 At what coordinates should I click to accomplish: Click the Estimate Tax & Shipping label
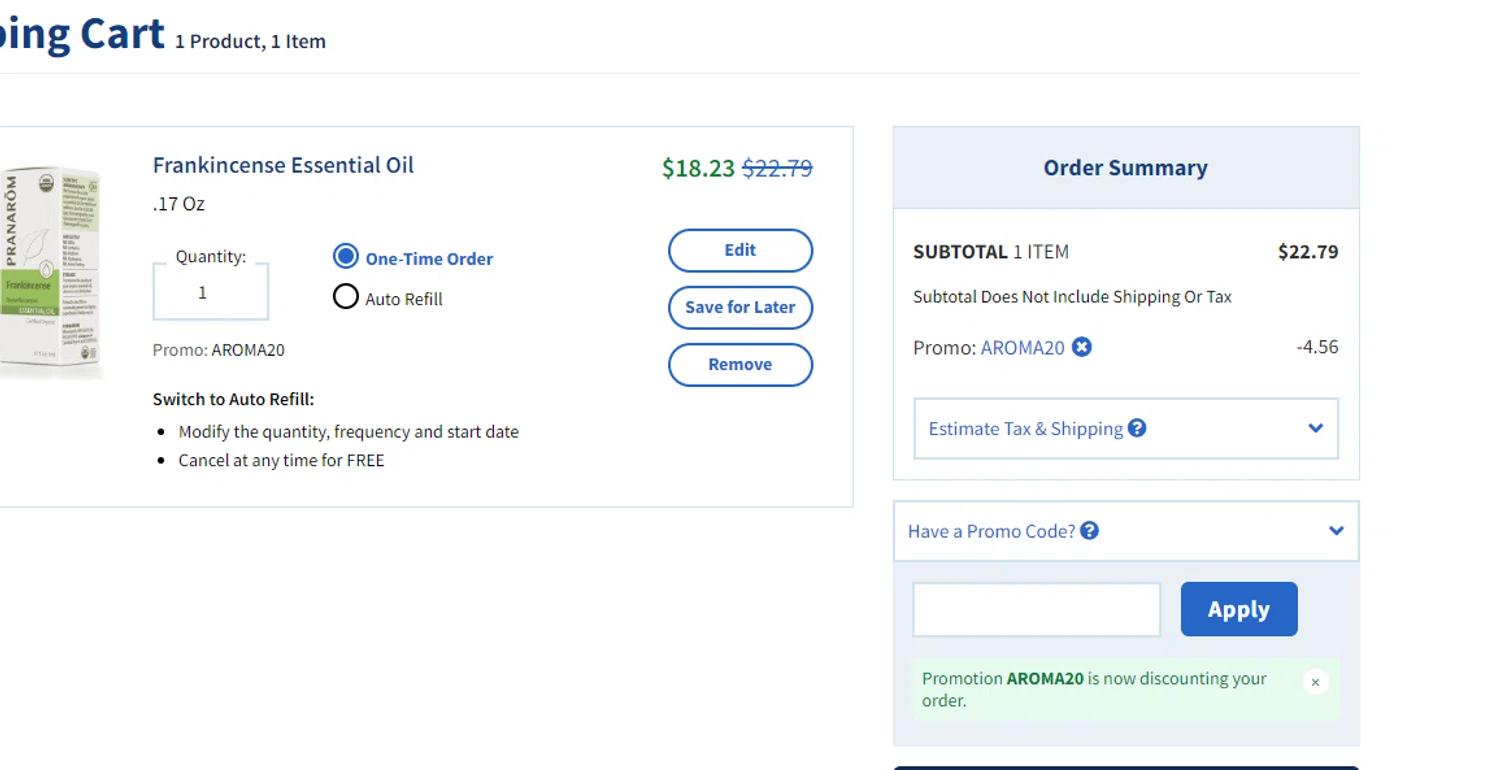point(1025,429)
